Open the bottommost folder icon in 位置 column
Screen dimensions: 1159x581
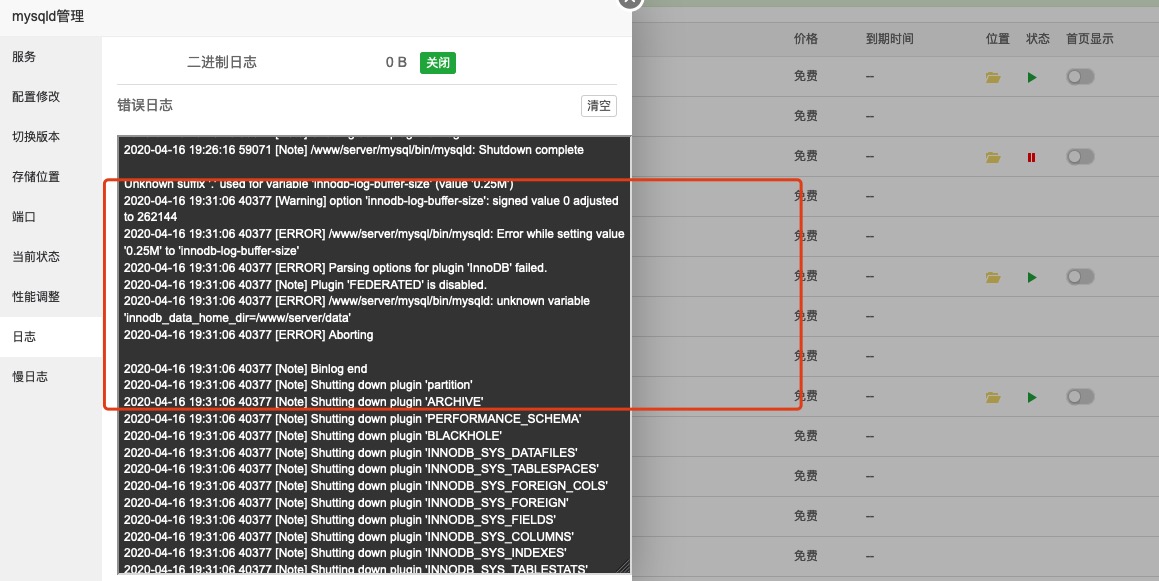(993, 398)
